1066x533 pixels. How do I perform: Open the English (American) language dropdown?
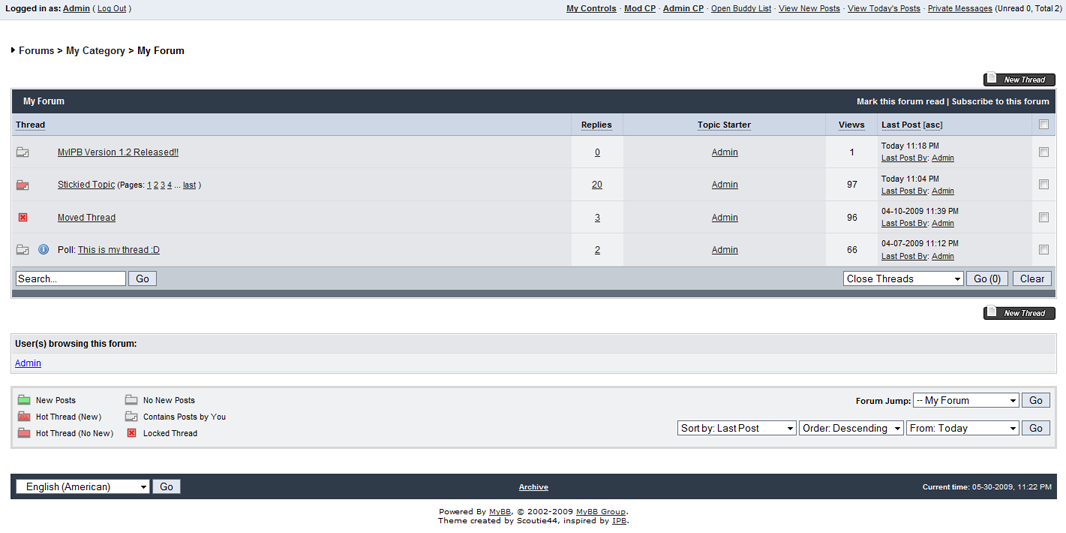[83, 487]
